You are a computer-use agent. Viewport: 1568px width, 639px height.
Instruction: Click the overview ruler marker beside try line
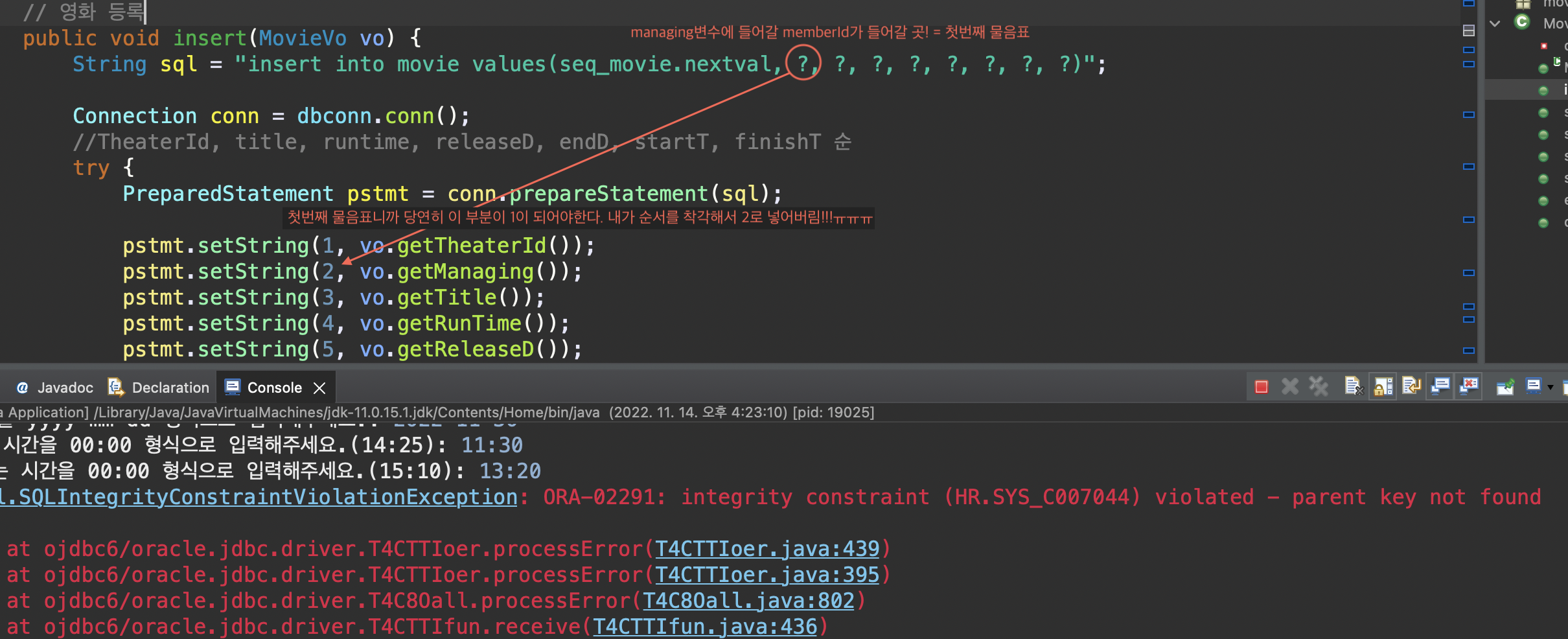(x=1469, y=167)
